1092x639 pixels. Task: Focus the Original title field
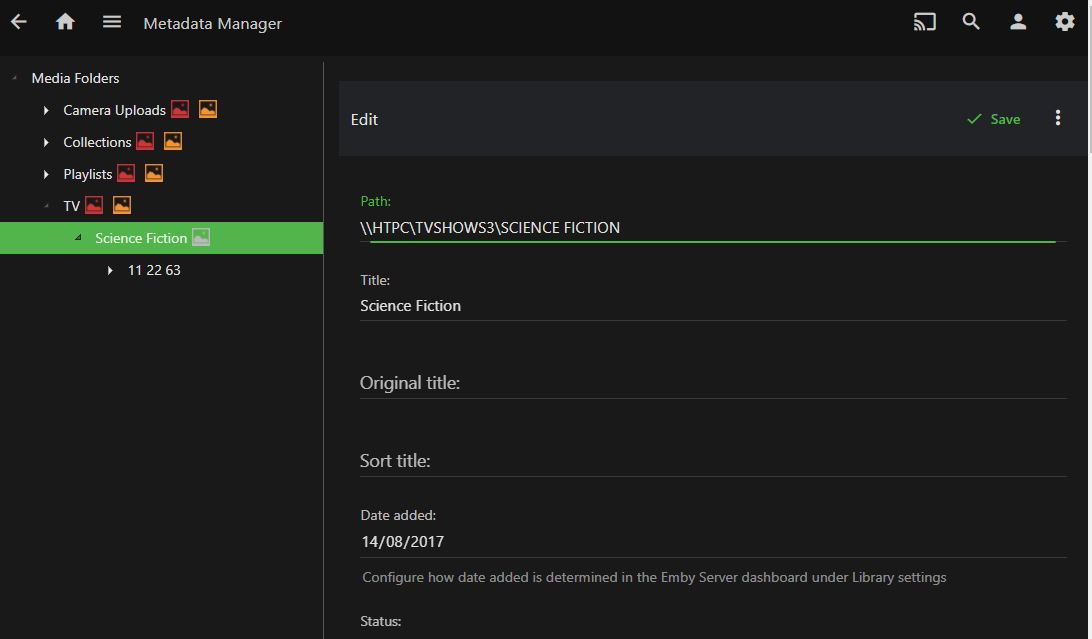tap(712, 383)
